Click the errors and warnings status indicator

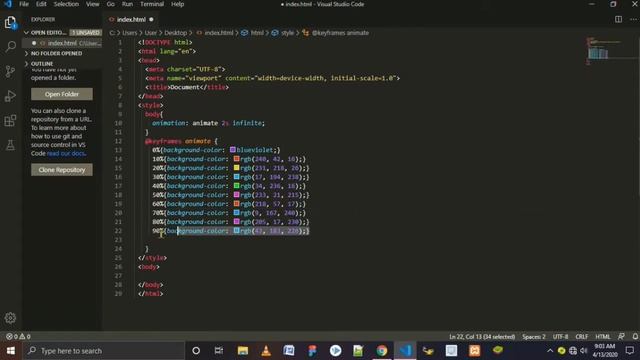18,336
